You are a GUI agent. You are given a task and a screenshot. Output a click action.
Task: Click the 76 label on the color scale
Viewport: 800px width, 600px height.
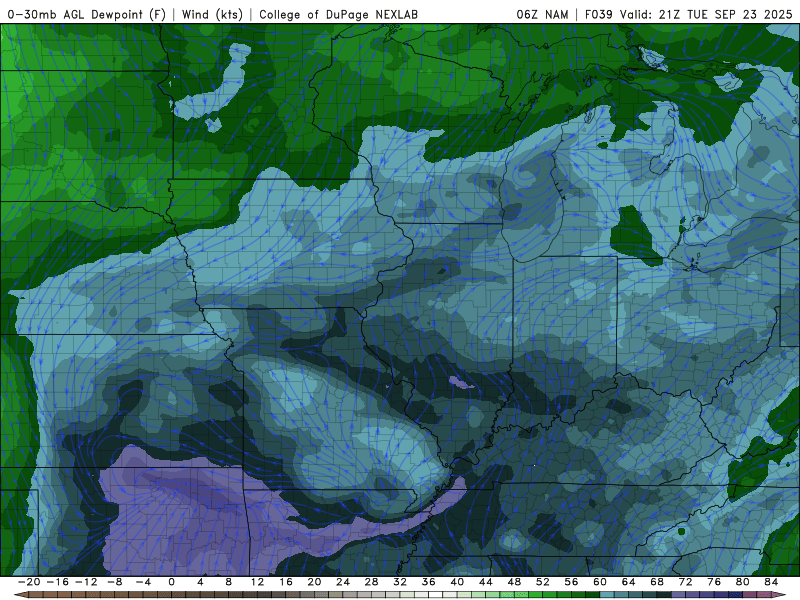(x=714, y=582)
